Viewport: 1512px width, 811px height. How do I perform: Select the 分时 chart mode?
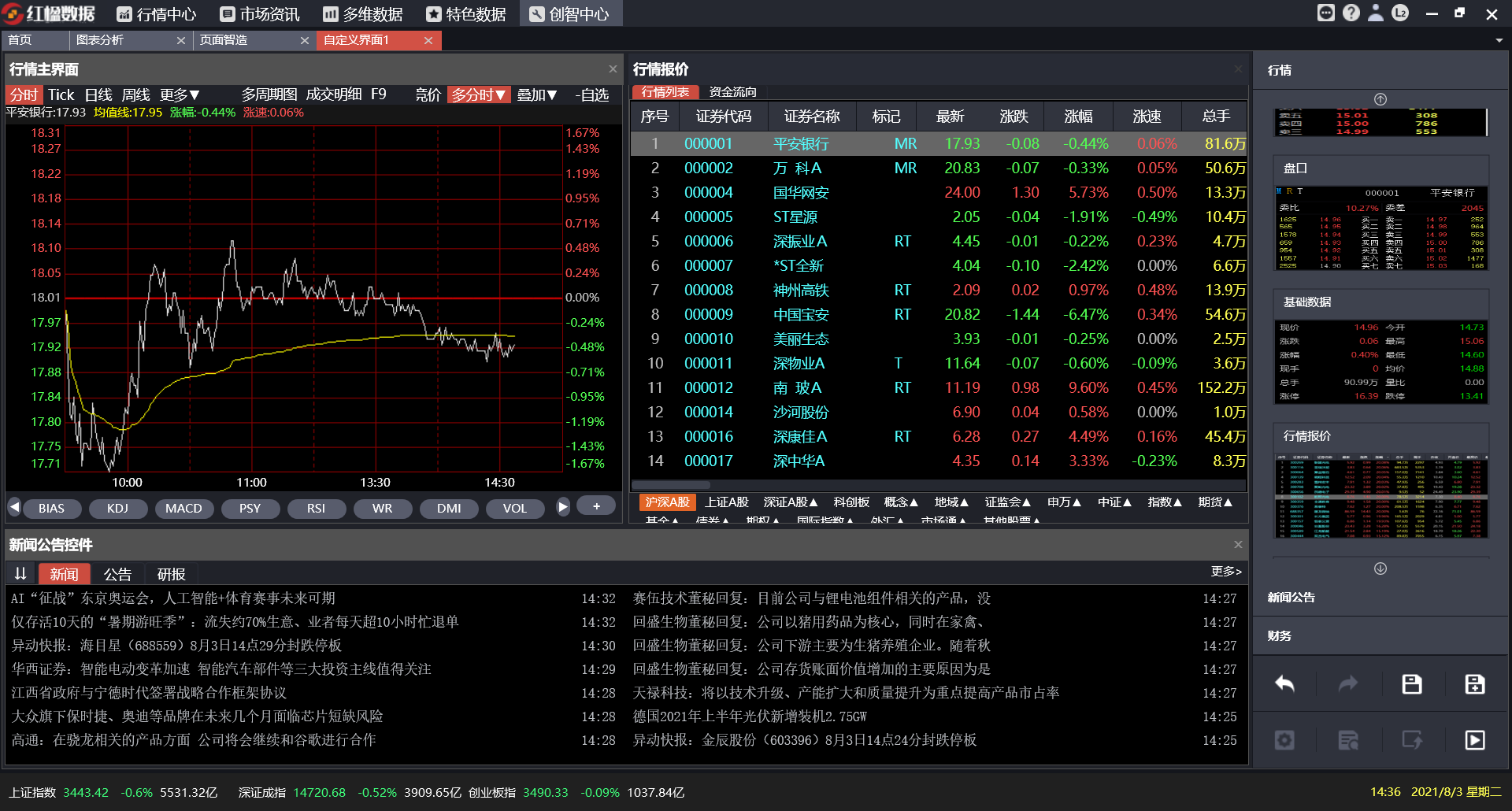click(x=24, y=94)
